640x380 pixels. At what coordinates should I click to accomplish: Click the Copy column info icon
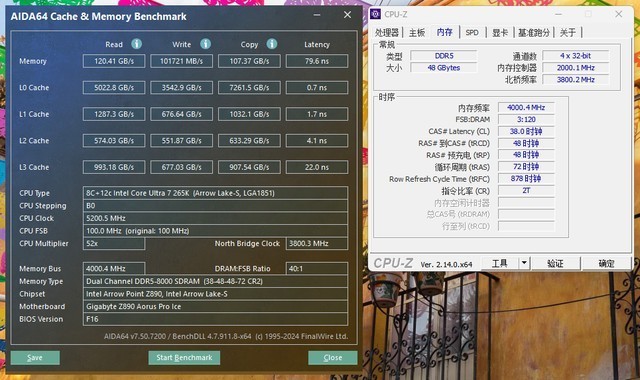(x=272, y=44)
